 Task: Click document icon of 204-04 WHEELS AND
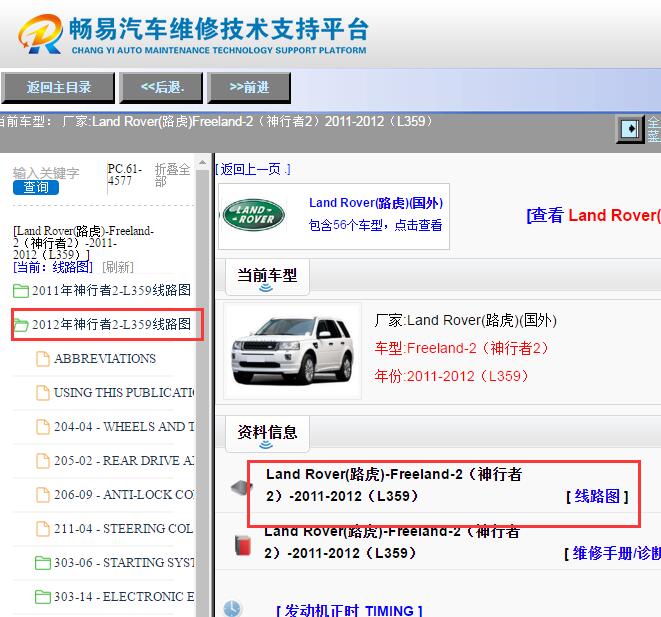[43, 427]
